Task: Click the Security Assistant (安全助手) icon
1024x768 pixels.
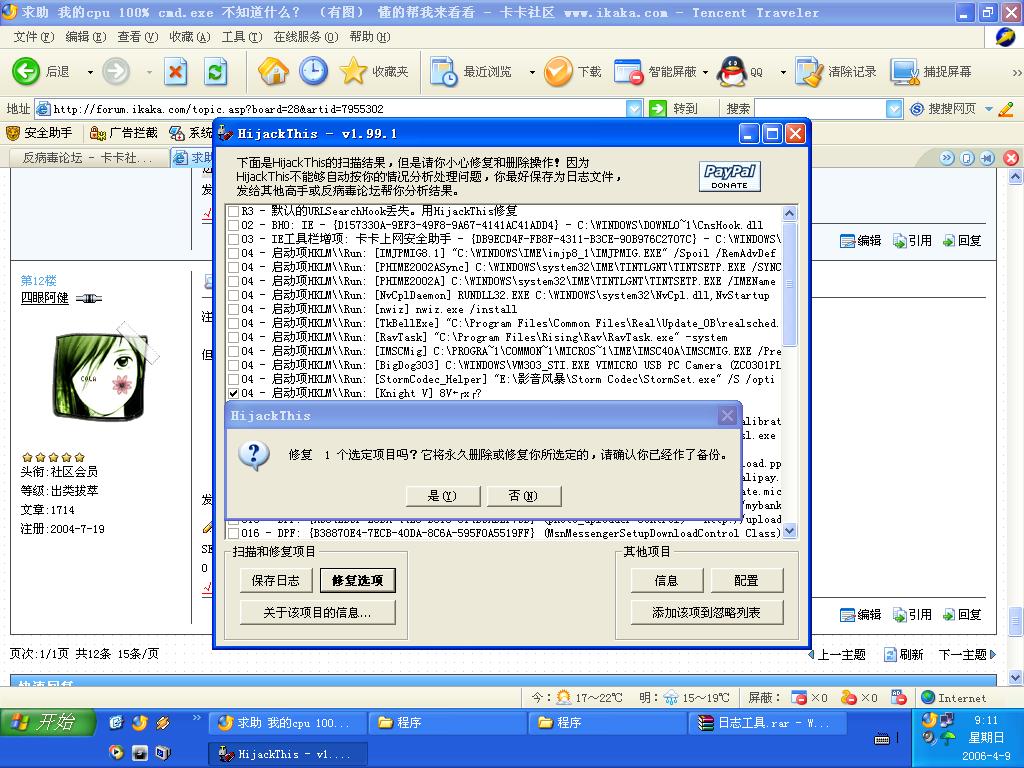Action: (12, 133)
